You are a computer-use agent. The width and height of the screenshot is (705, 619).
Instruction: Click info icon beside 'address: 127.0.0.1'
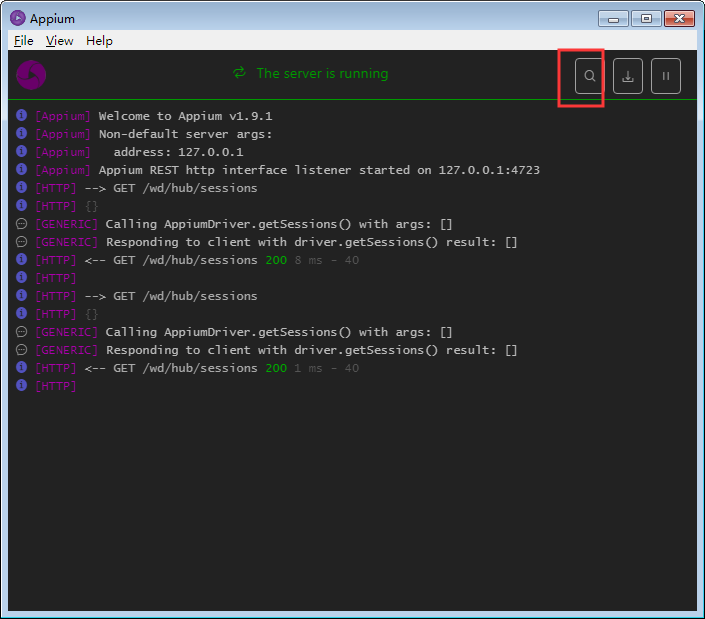tap(21, 151)
